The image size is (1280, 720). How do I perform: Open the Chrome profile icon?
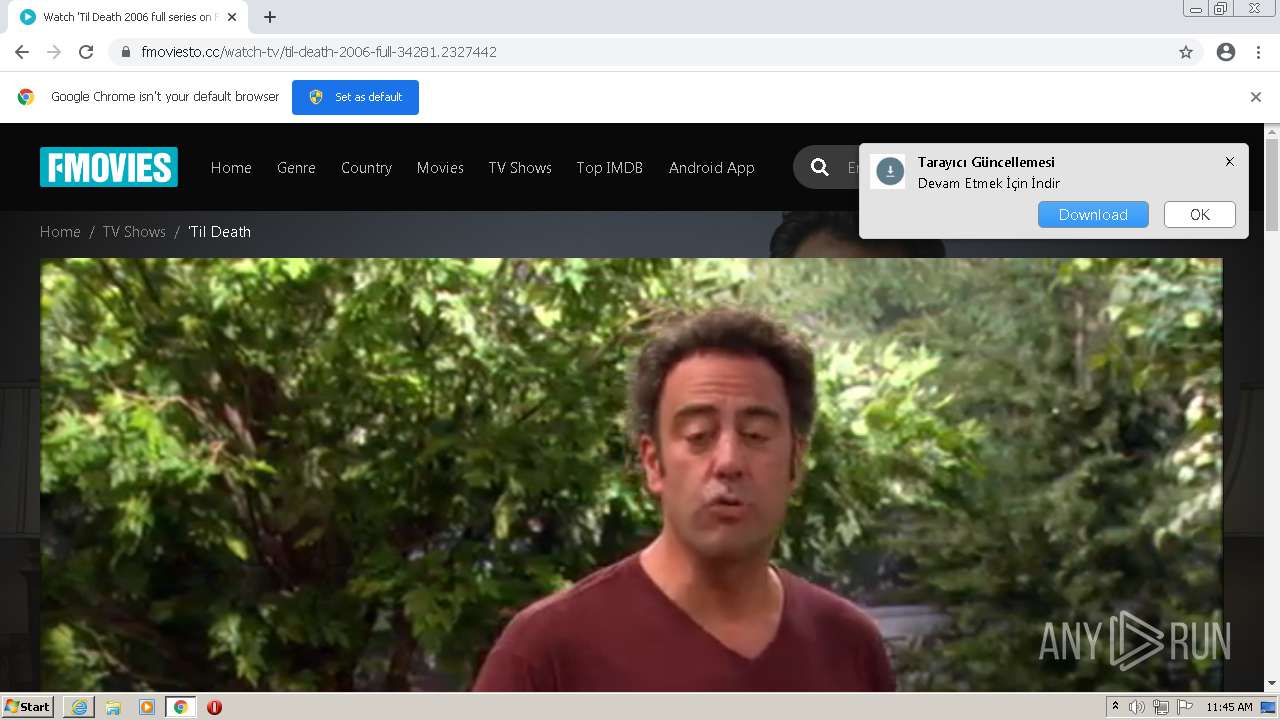pyautogui.click(x=1226, y=52)
